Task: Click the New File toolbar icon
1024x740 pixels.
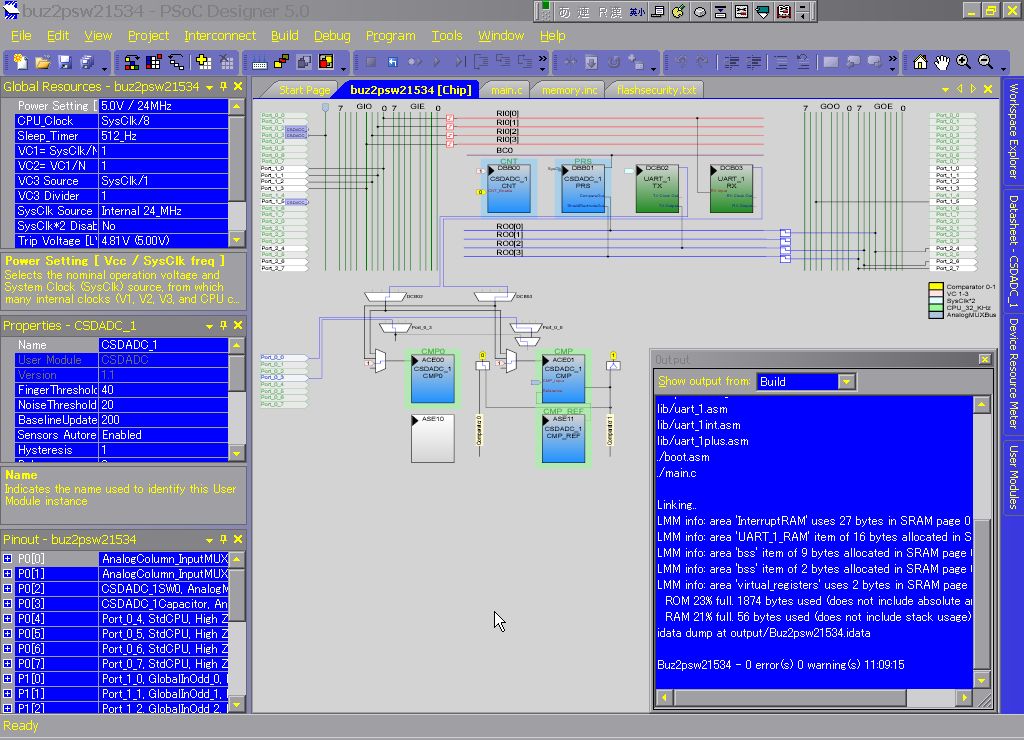Action: click(20, 62)
